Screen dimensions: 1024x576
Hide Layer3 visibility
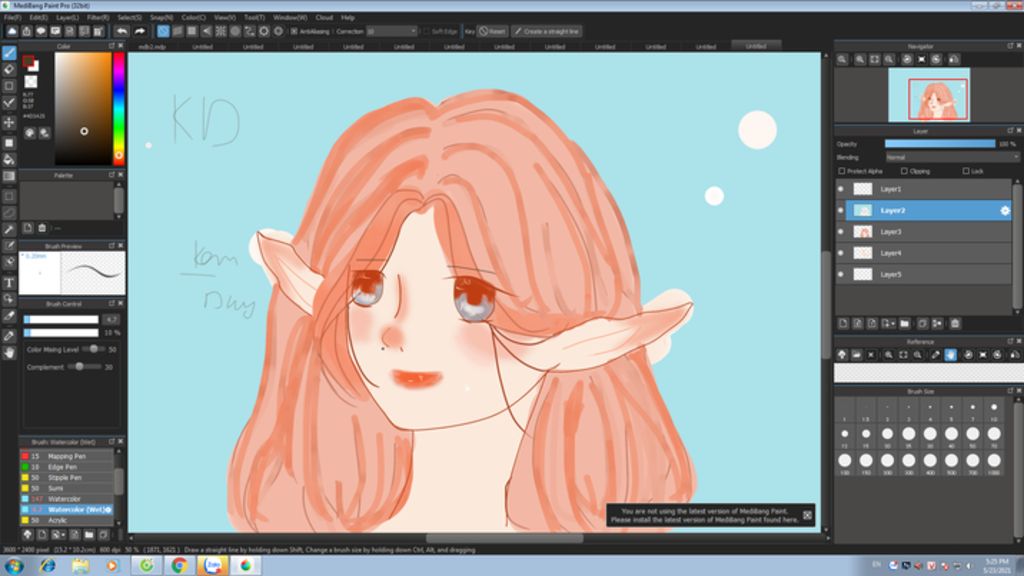coord(840,232)
